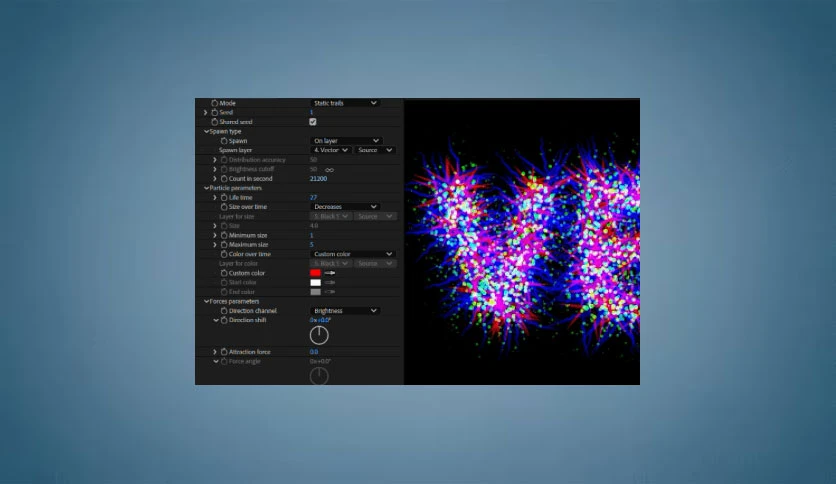Viewport: 836px width, 484px height.
Task: Toggle the Seed stopwatch icon
Action: click(x=214, y=112)
